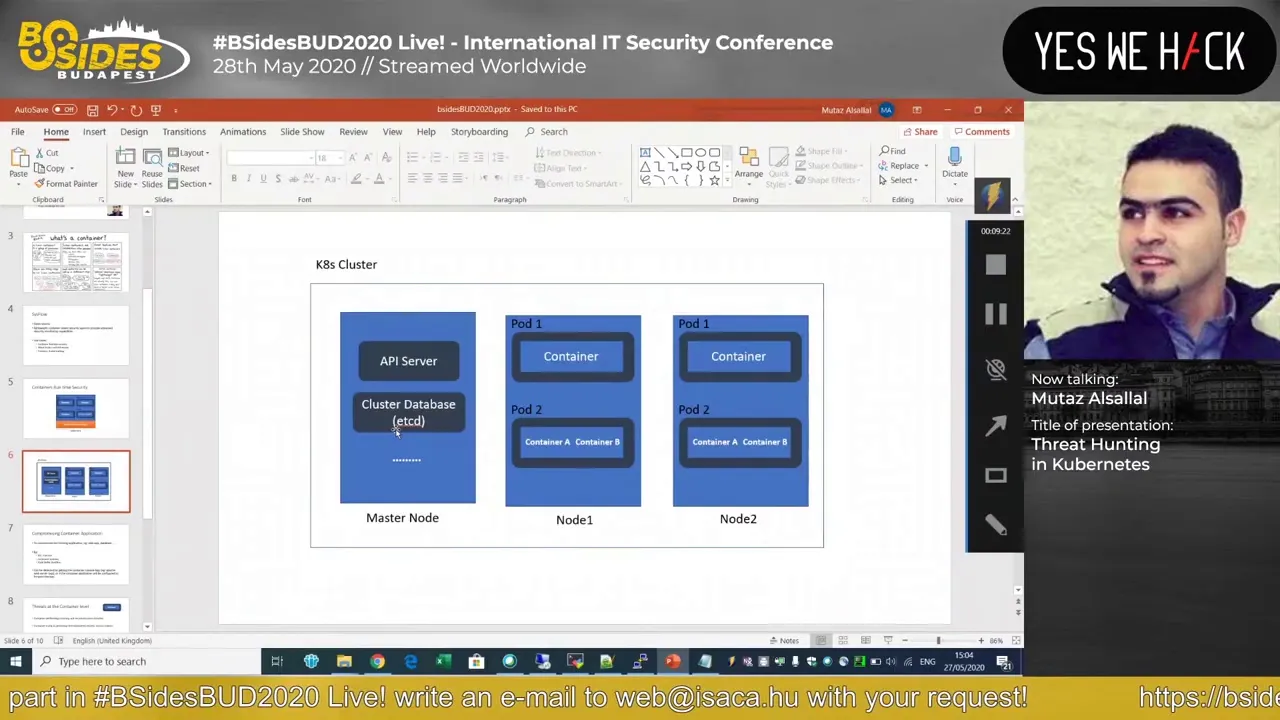Toggle bulleted list
Image resolution: width=1280 pixels, height=720 pixels.
412,158
